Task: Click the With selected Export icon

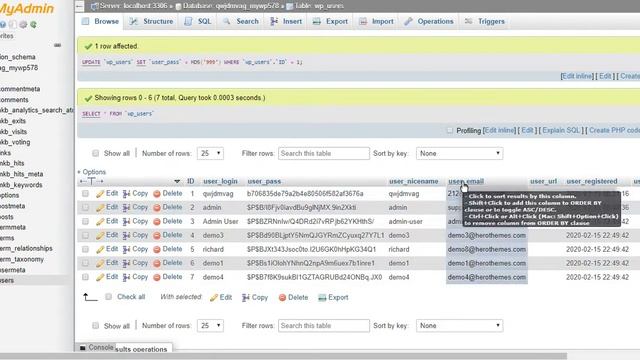Action: [322, 298]
